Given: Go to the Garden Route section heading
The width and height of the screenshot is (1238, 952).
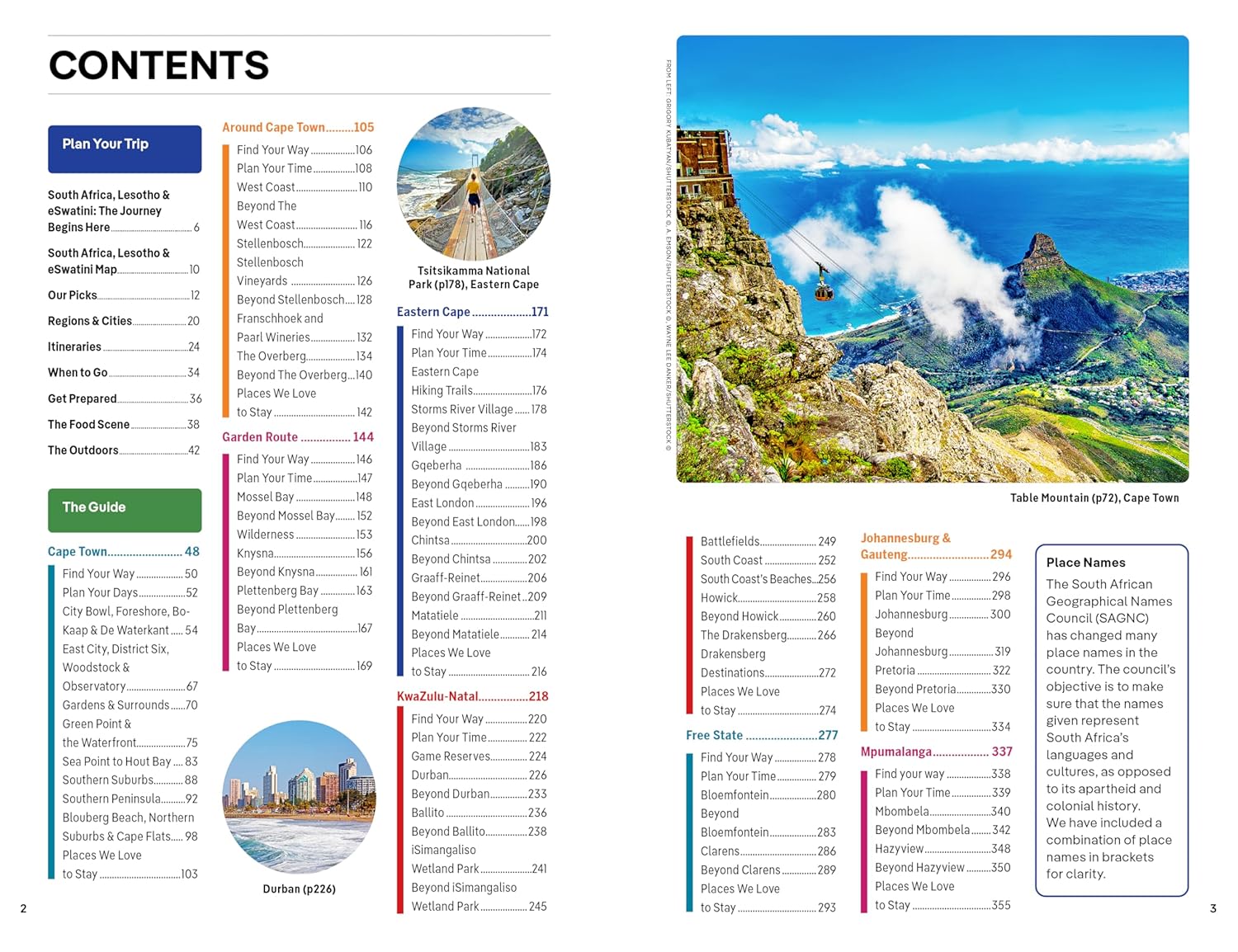Looking at the screenshot, I should point(297,437).
